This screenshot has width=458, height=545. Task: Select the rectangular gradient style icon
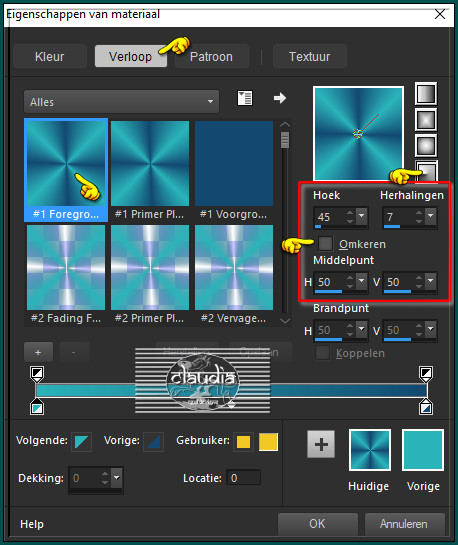(426, 120)
